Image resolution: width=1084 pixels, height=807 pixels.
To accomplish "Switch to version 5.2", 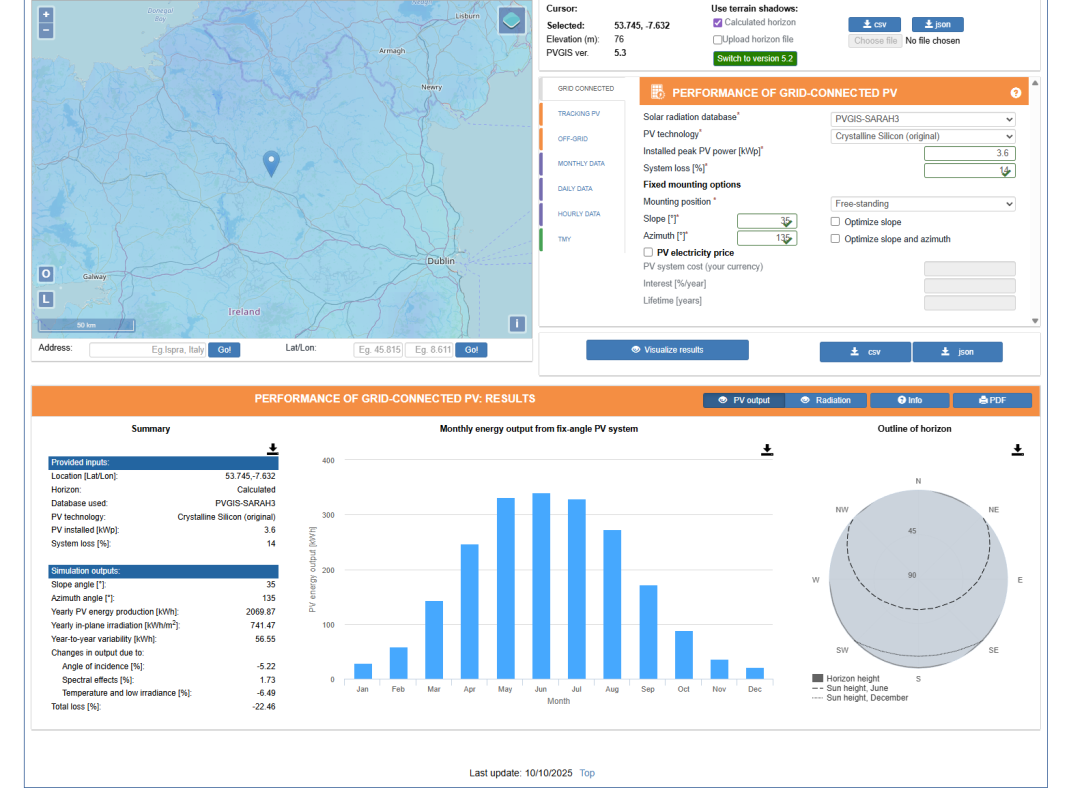I will point(755,59).
